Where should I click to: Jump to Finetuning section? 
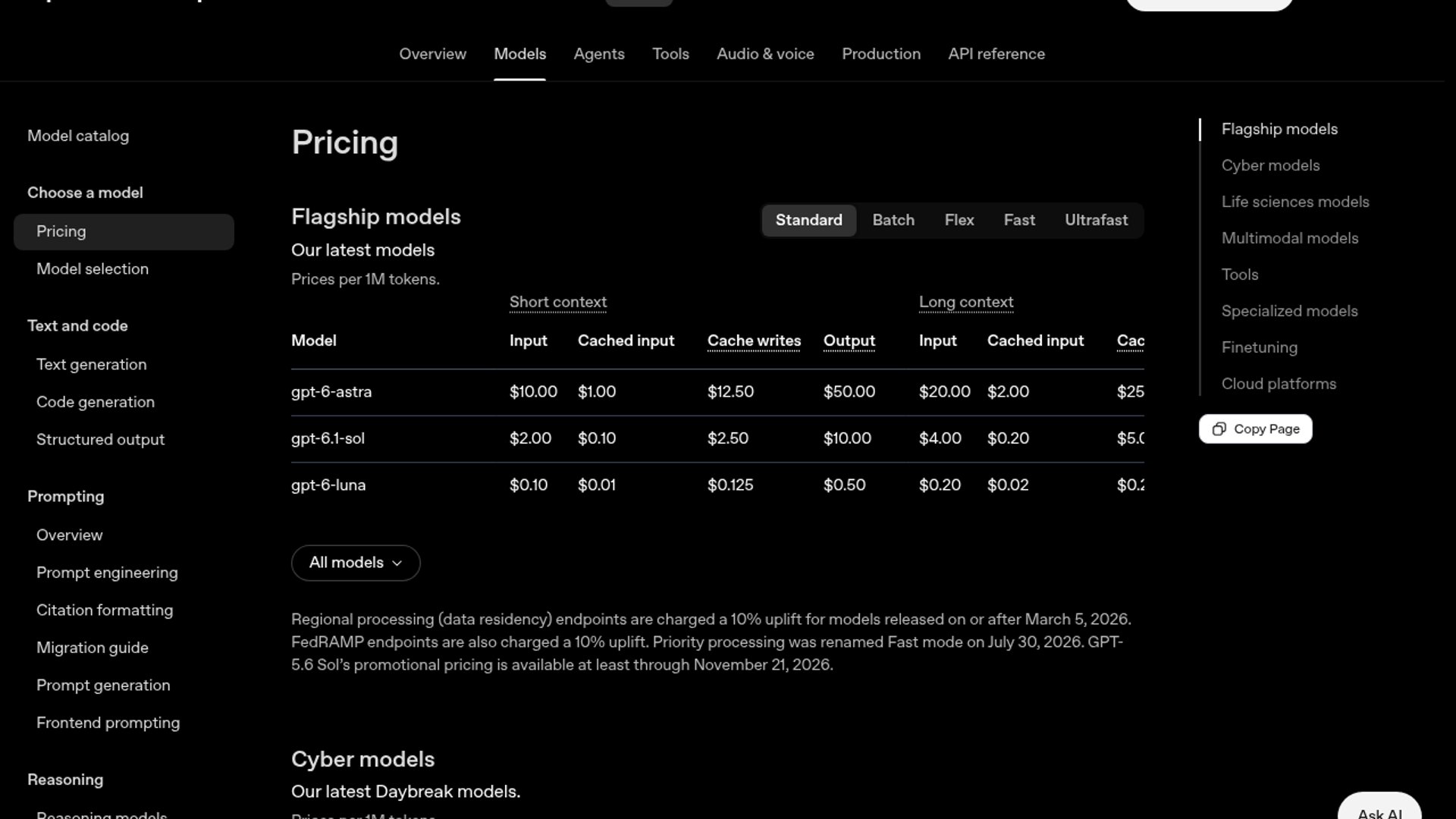pyautogui.click(x=1259, y=347)
